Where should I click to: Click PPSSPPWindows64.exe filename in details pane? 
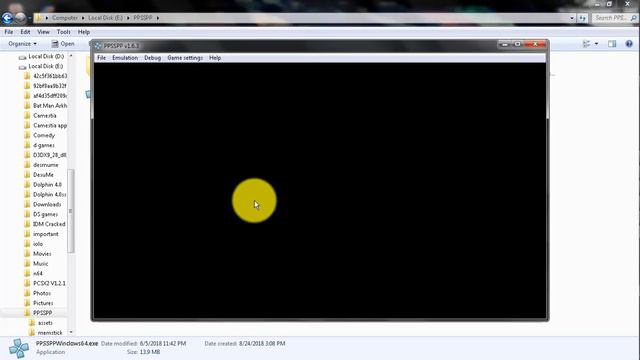(67, 344)
